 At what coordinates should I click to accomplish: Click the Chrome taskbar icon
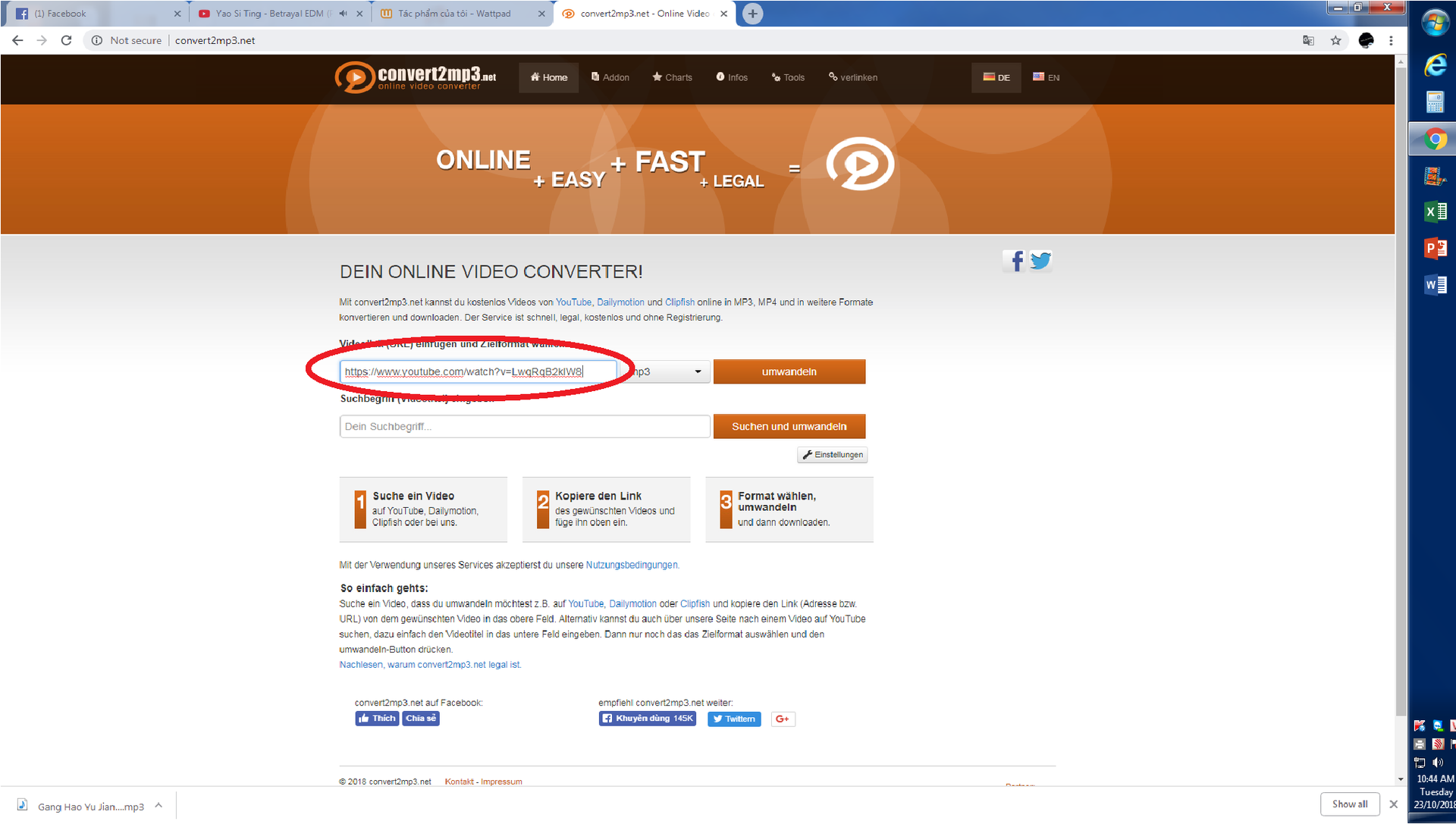[1435, 139]
